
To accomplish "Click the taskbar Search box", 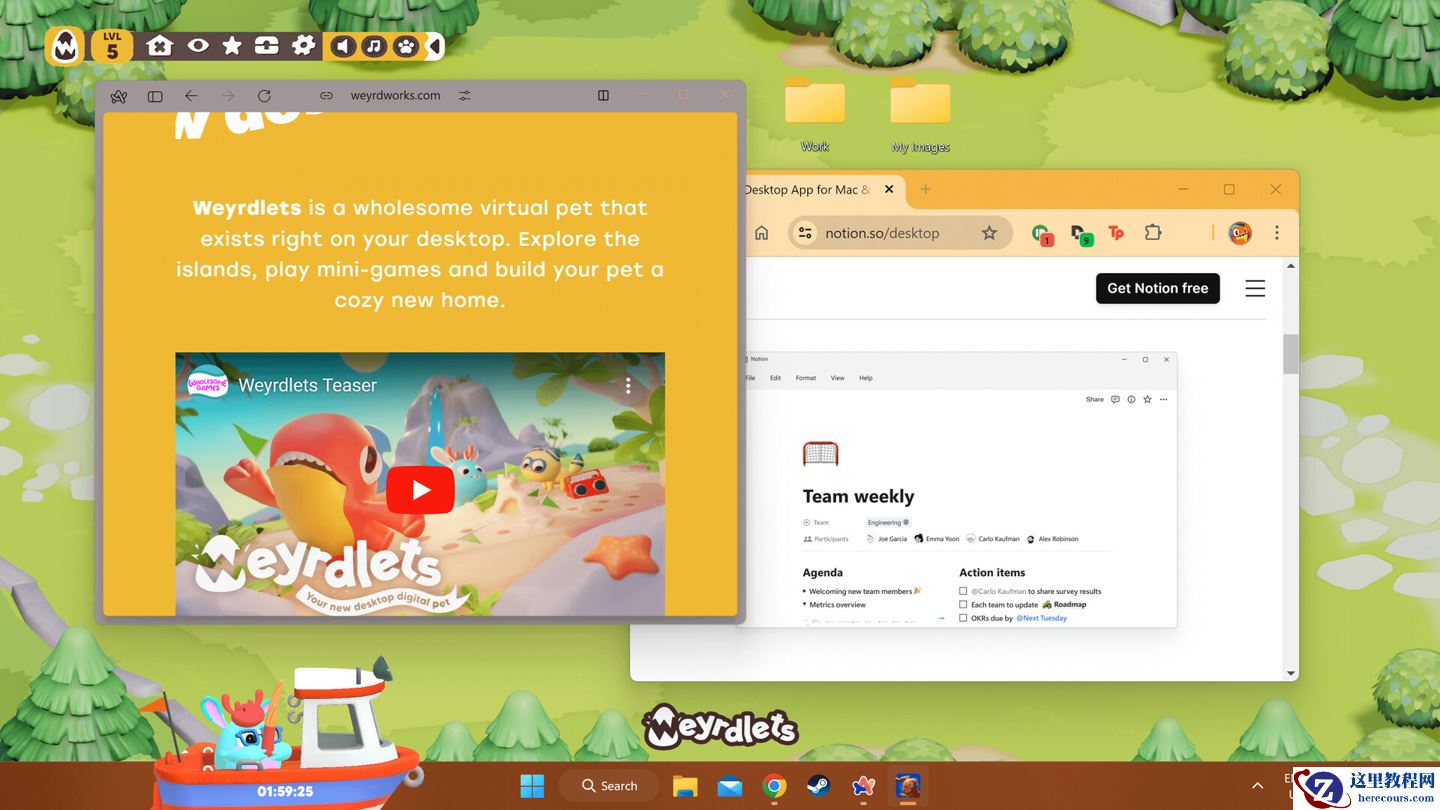I will click(609, 786).
